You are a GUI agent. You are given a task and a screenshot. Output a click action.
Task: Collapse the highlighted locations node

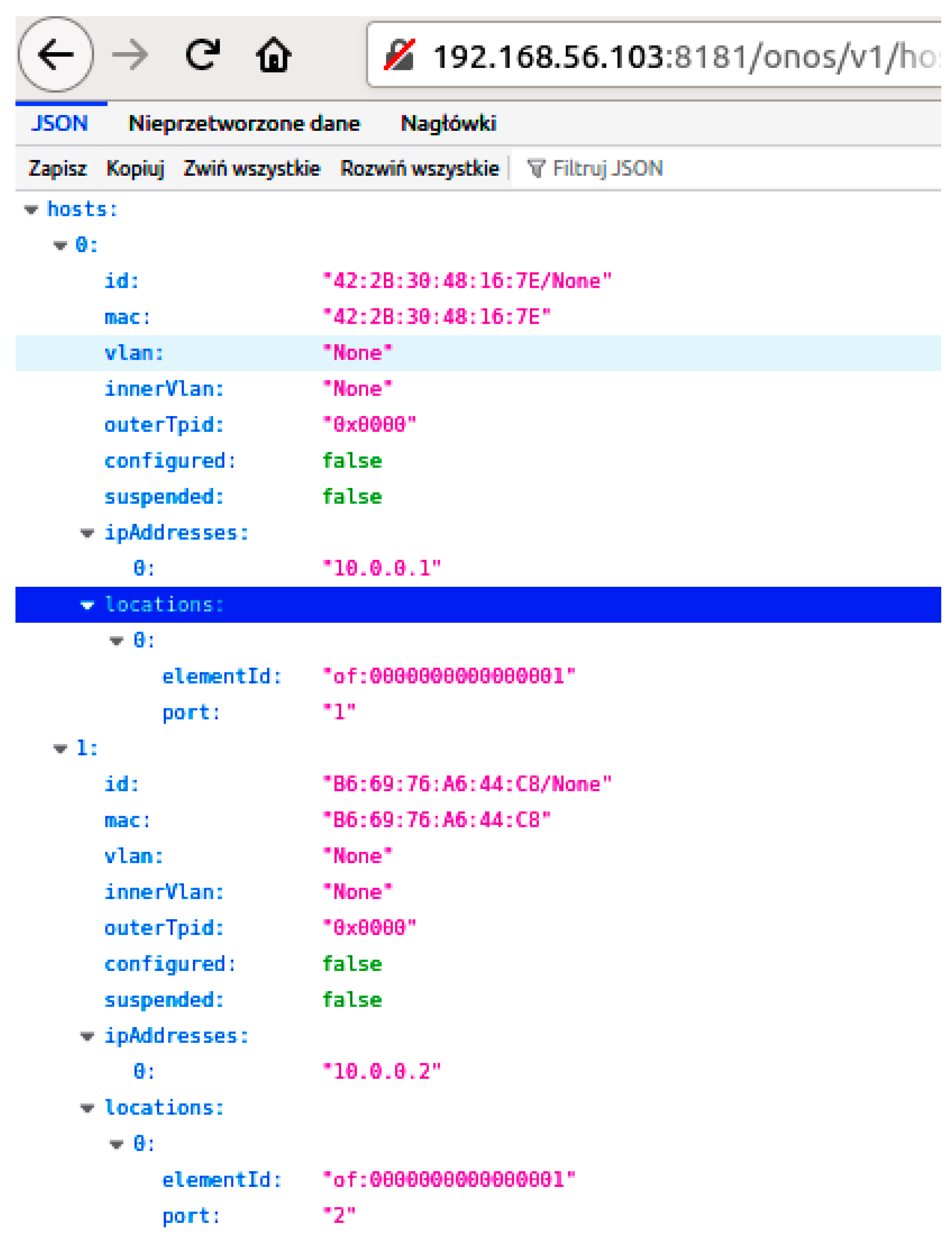coord(87,605)
